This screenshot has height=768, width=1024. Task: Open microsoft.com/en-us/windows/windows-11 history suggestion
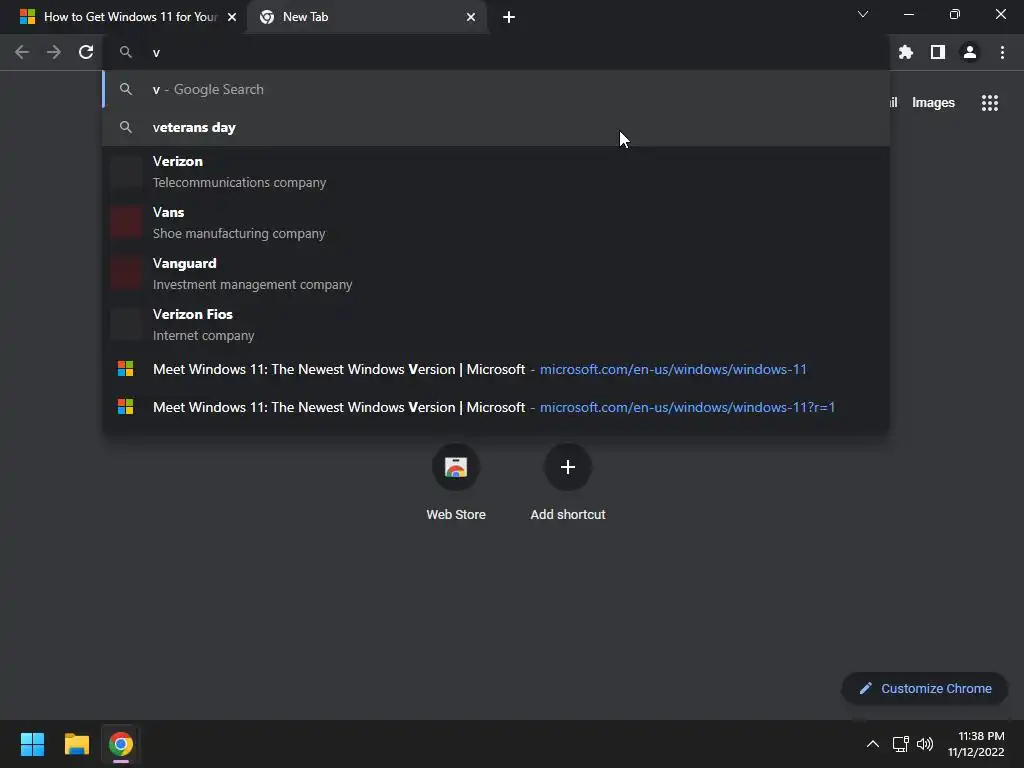click(496, 369)
